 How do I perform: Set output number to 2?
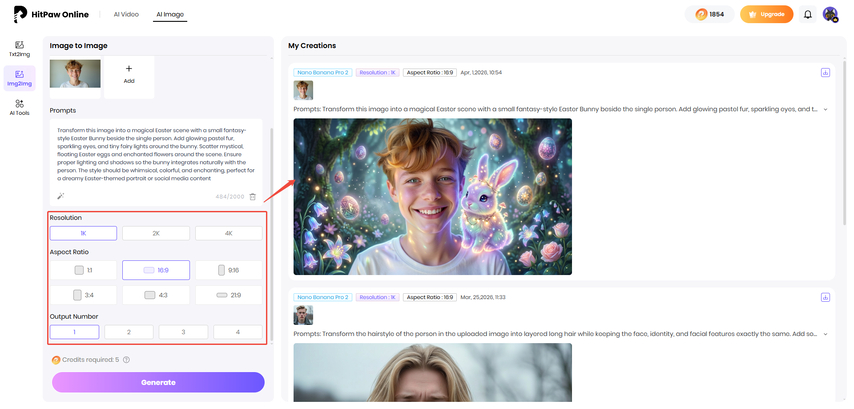pos(129,332)
